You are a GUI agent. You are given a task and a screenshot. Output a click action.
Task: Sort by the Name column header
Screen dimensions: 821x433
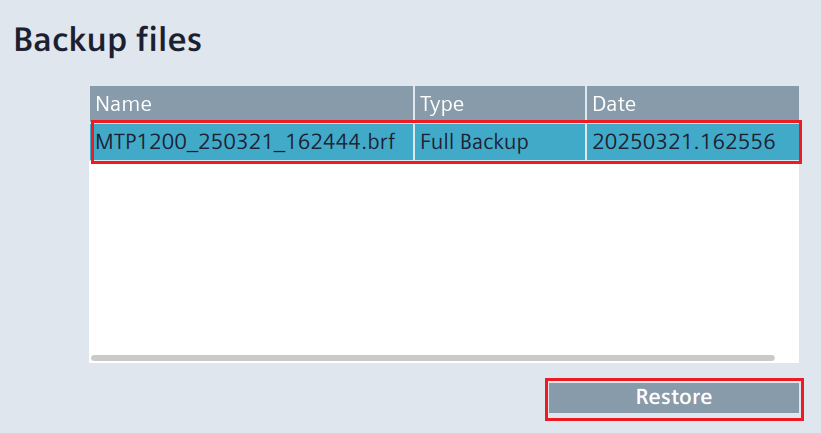(x=252, y=103)
